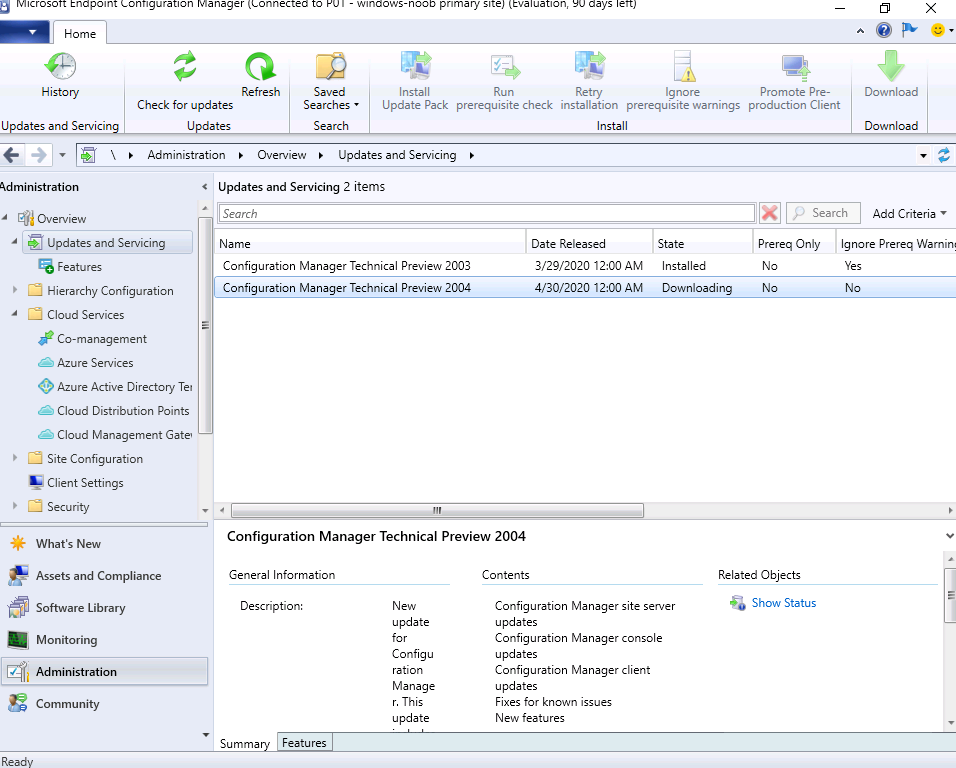This screenshot has width=956, height=768.
Task: Select Overview node in the tree
Action: coord(61,218)
